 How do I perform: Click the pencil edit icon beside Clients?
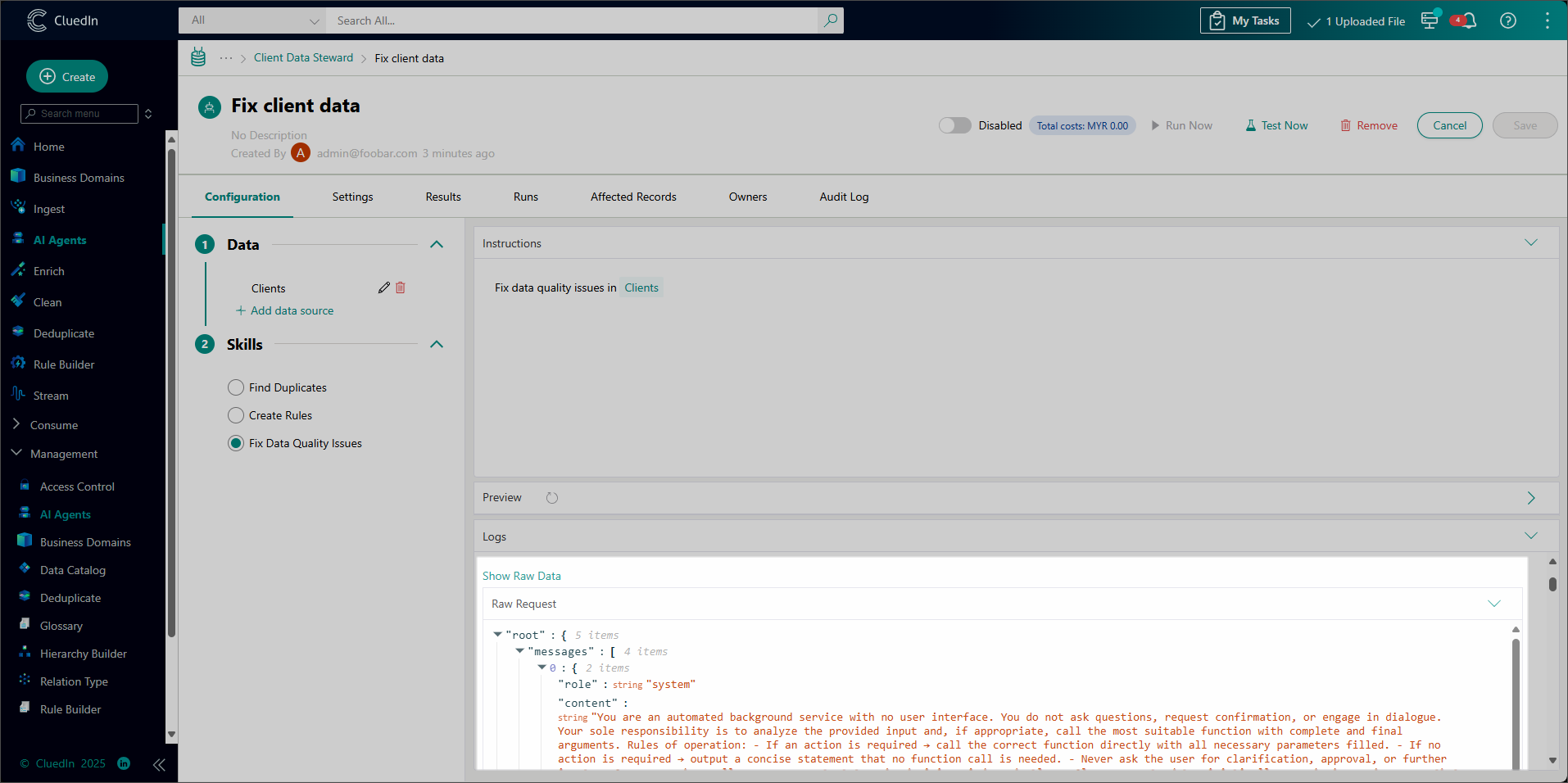(x=383, y=287)
